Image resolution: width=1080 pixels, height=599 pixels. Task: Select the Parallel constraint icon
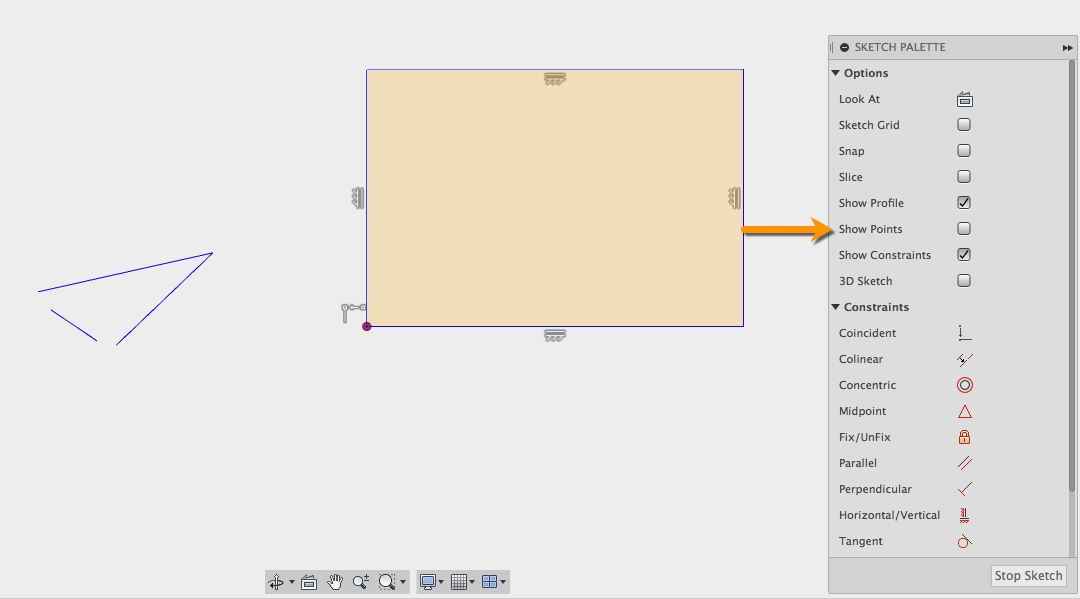964,463
